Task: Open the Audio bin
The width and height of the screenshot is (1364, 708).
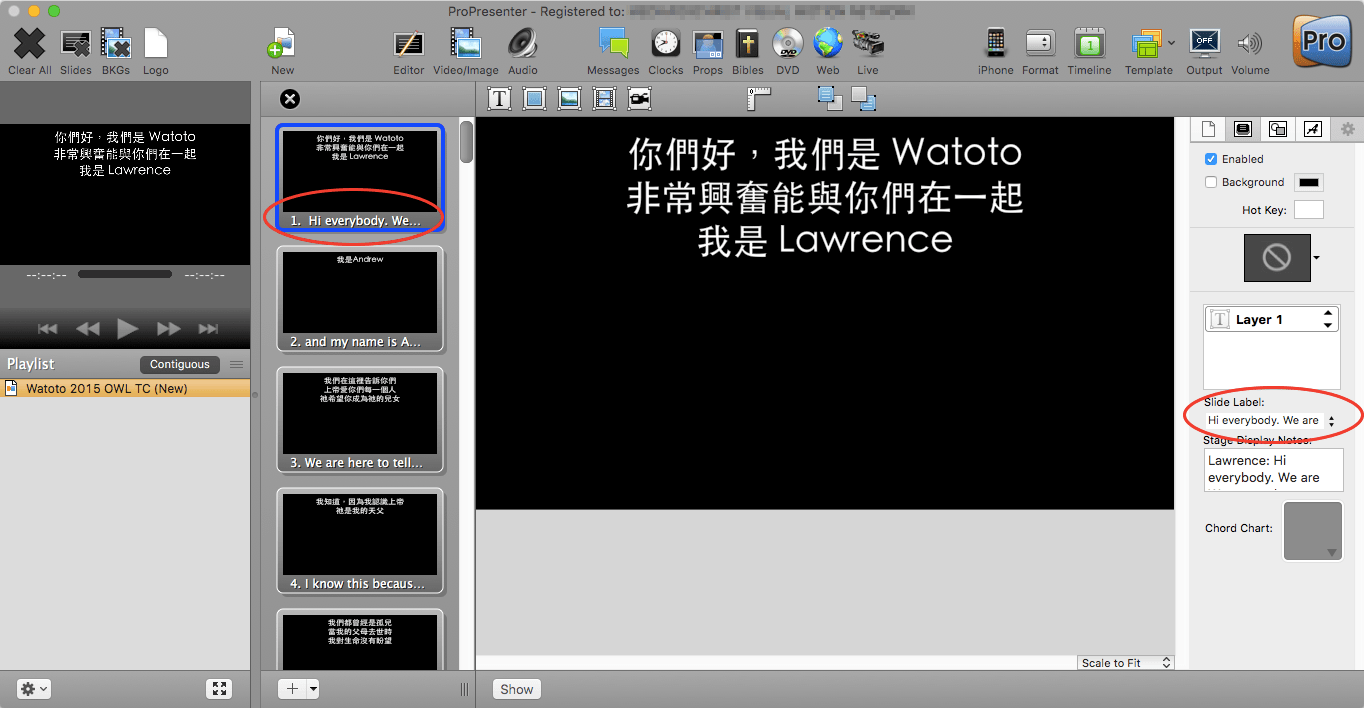Action: click(x=522, y=44)
